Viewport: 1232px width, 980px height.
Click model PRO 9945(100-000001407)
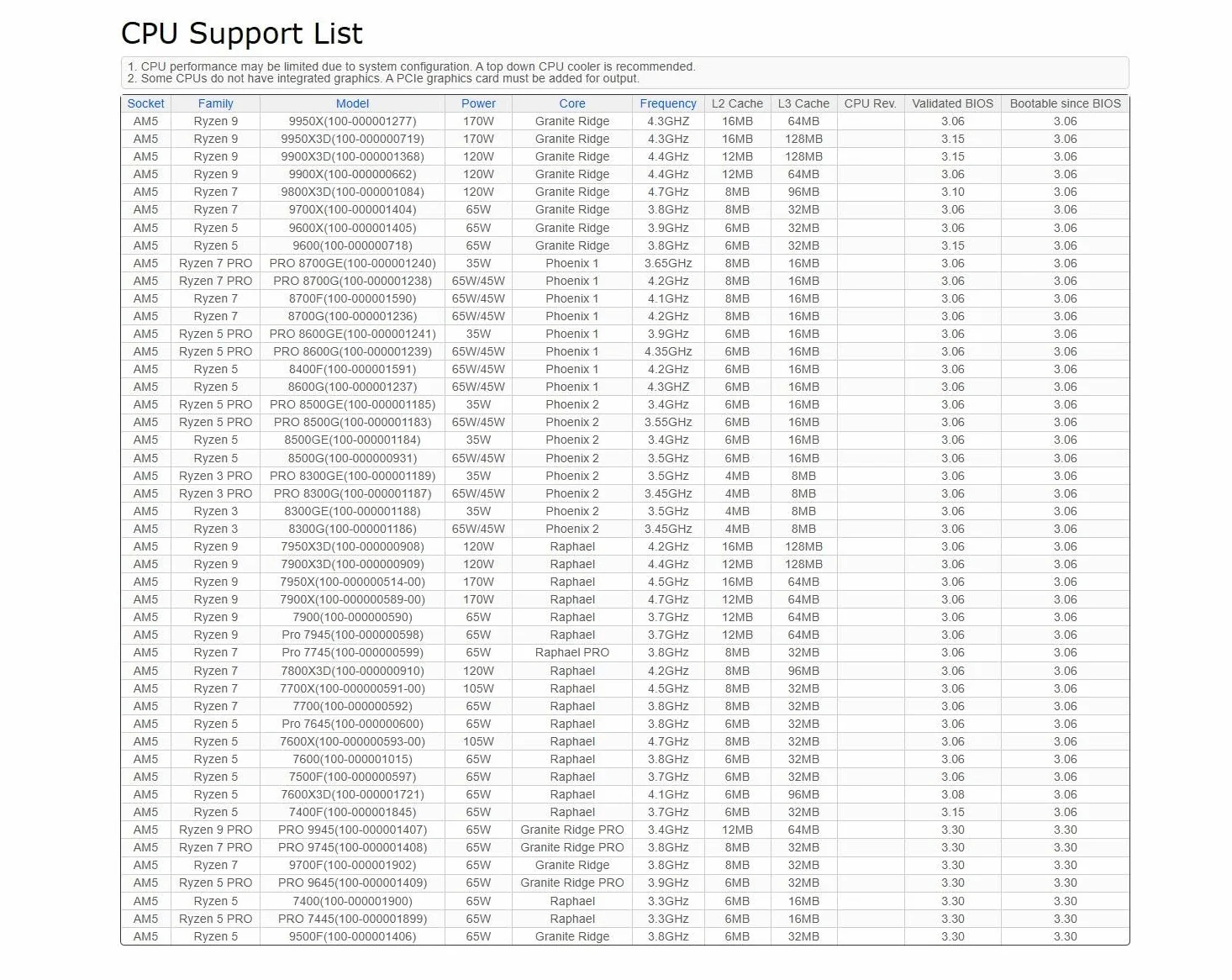[x=352, y=830]
